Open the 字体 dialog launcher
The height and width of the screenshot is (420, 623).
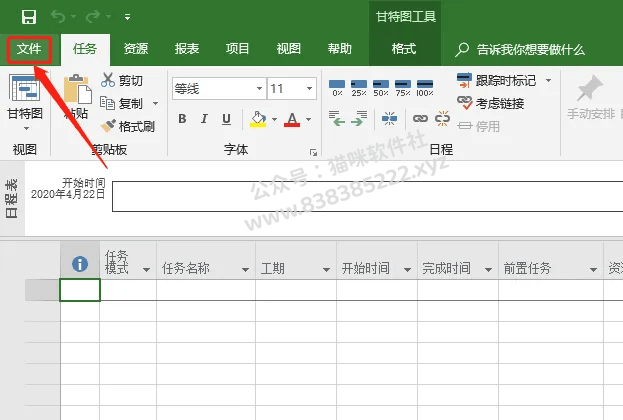coord(313,152)
